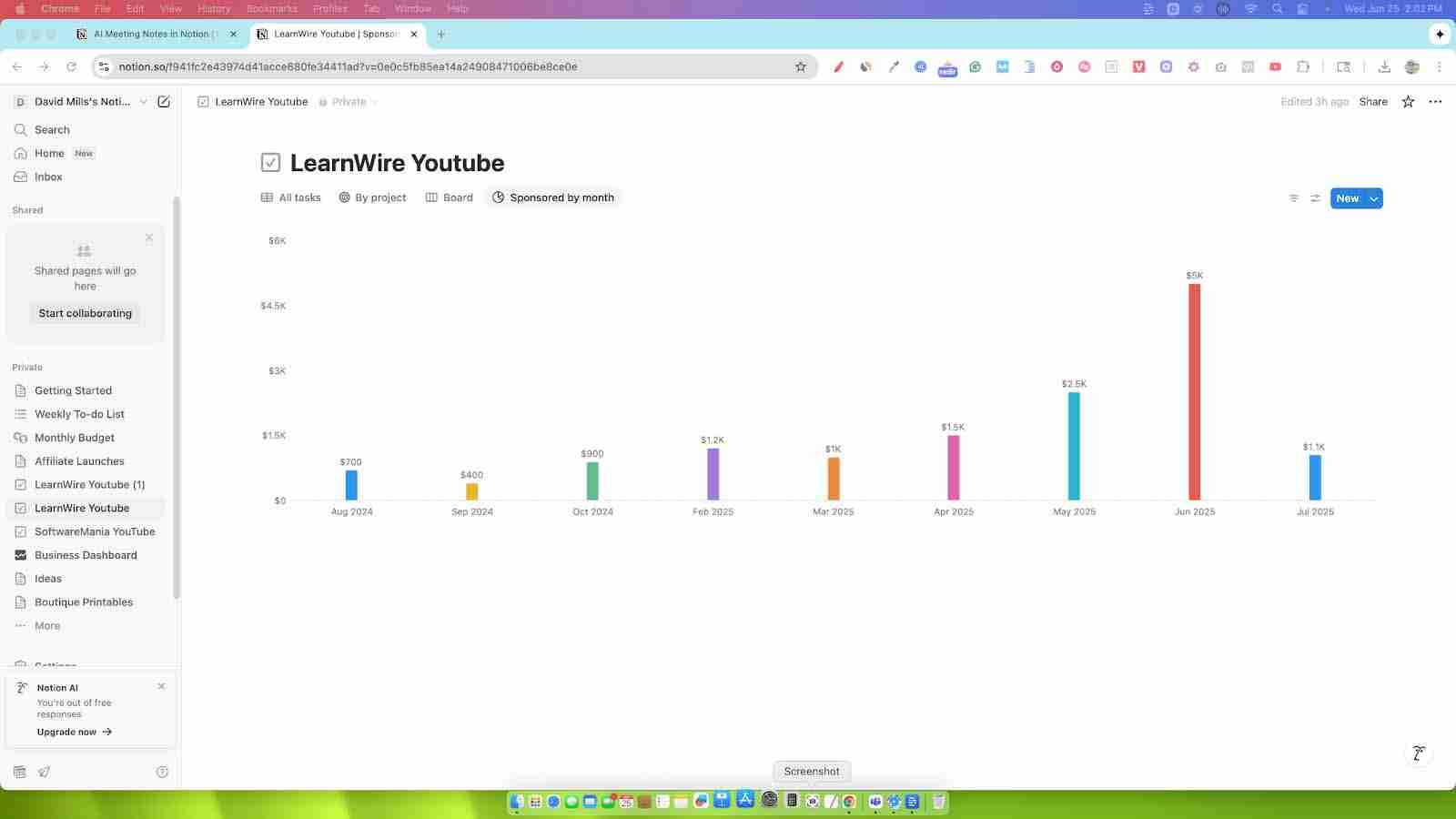Open templates icon at sidebar bottom
Image resolution: width=1456 pixels, height=819 pixels.
tap(20, 772)
